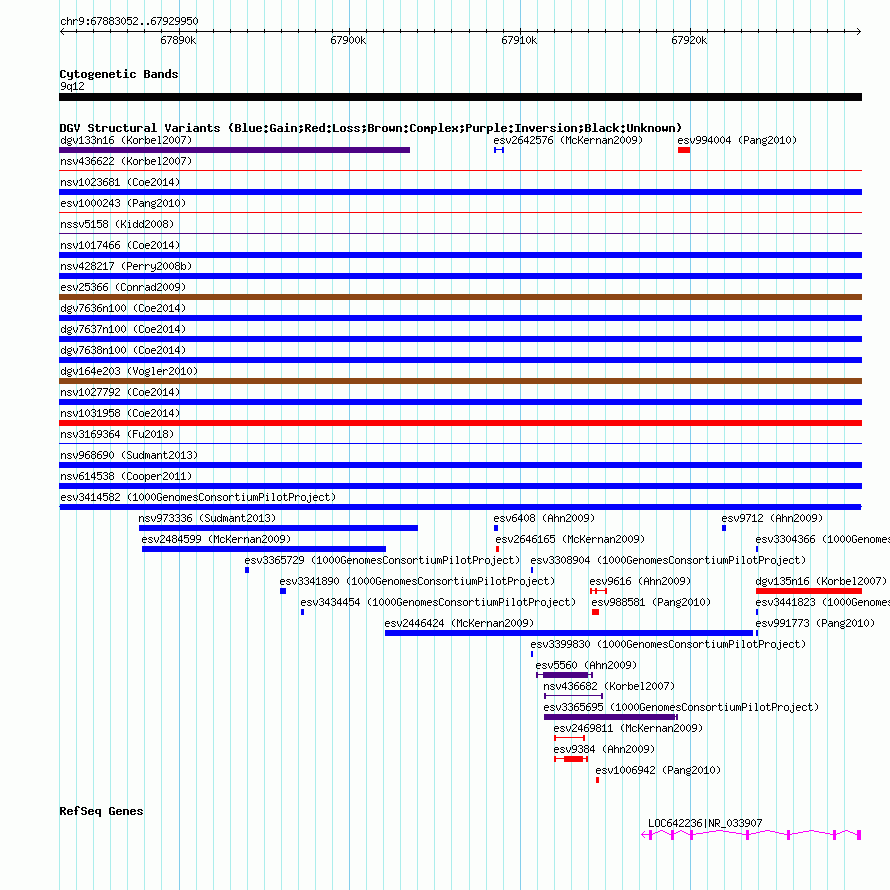This screenshot has width=890, height=890.
Task: Open the nsv1031958 (Coe2014) label
Action: coord(120,413)
